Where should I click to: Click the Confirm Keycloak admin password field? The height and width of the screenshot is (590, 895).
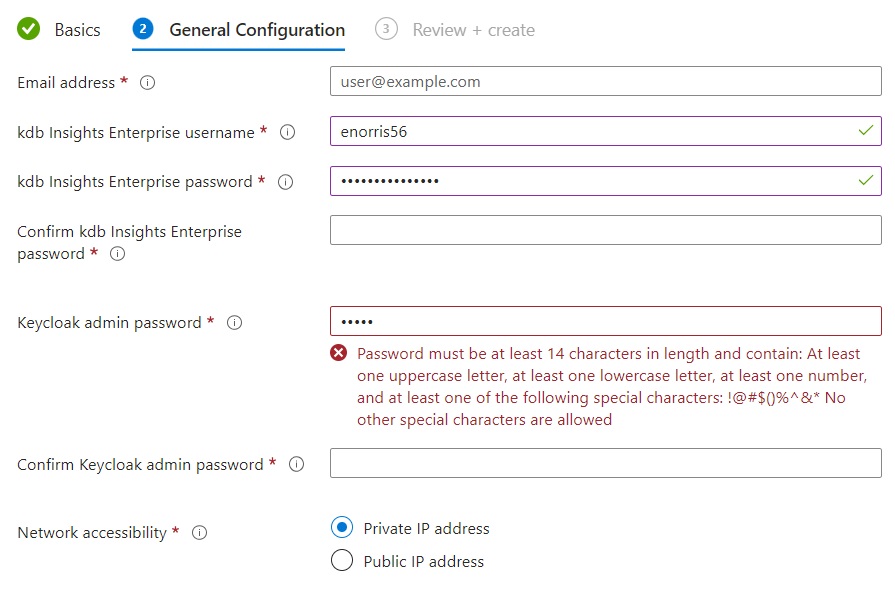[x=606, y=463]
